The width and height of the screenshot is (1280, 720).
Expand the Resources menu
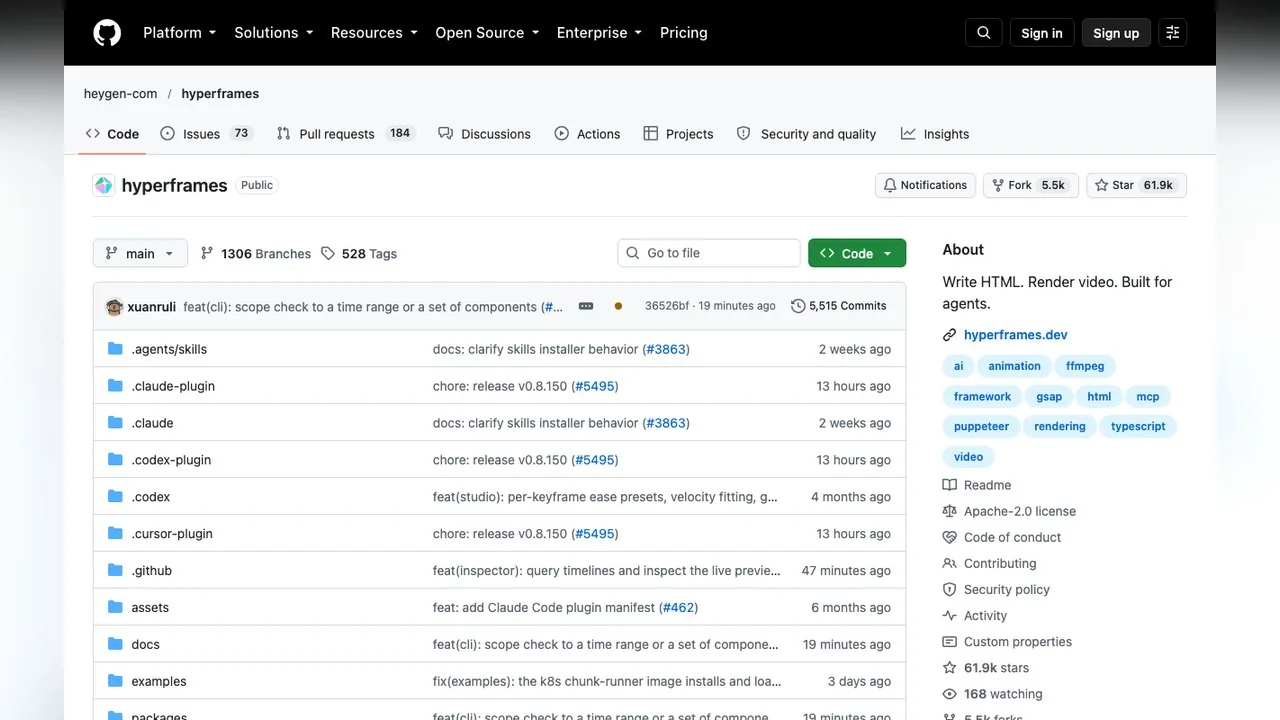(x=375, y=33)
